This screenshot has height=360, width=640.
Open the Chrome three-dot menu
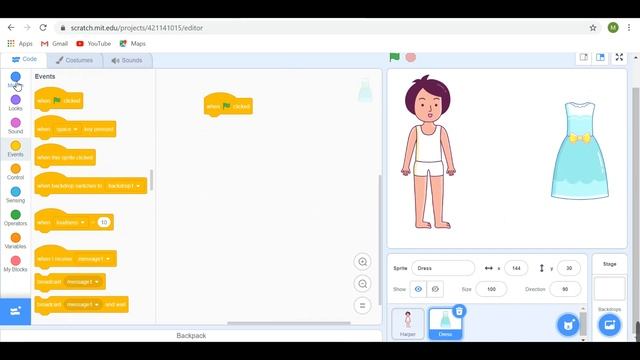tap(629, 28)
